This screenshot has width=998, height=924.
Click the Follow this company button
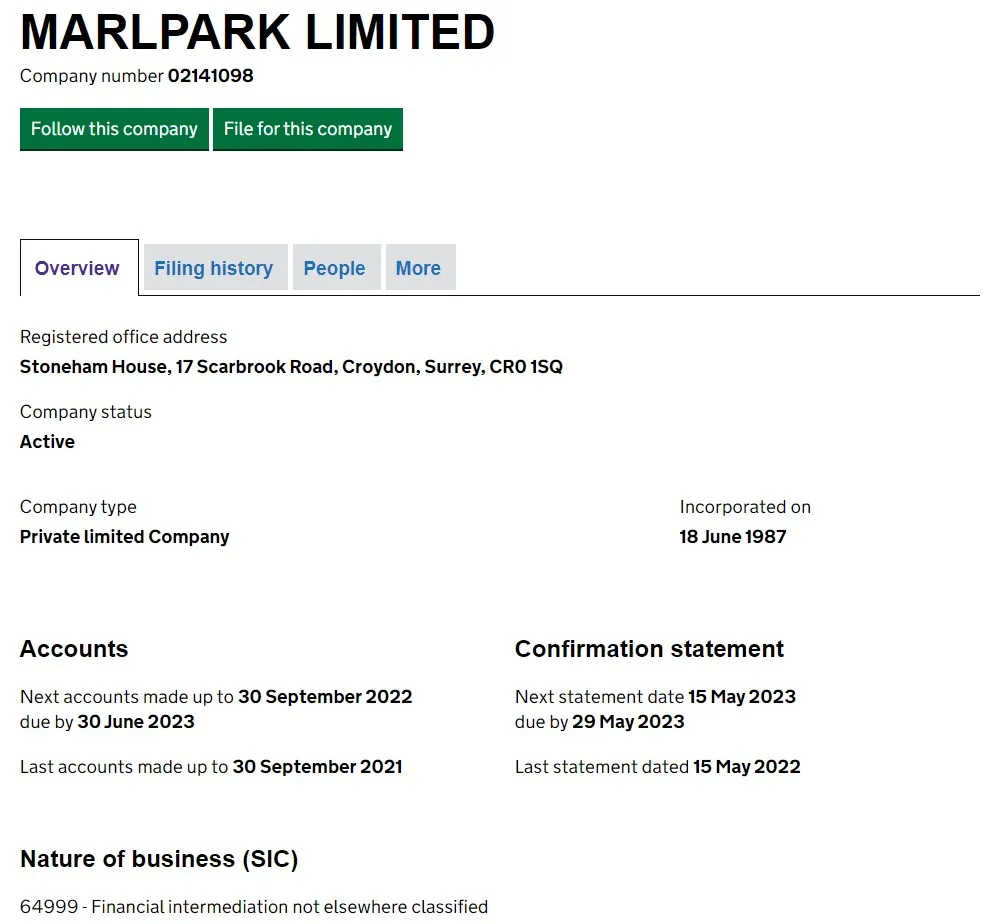point(114,129)
